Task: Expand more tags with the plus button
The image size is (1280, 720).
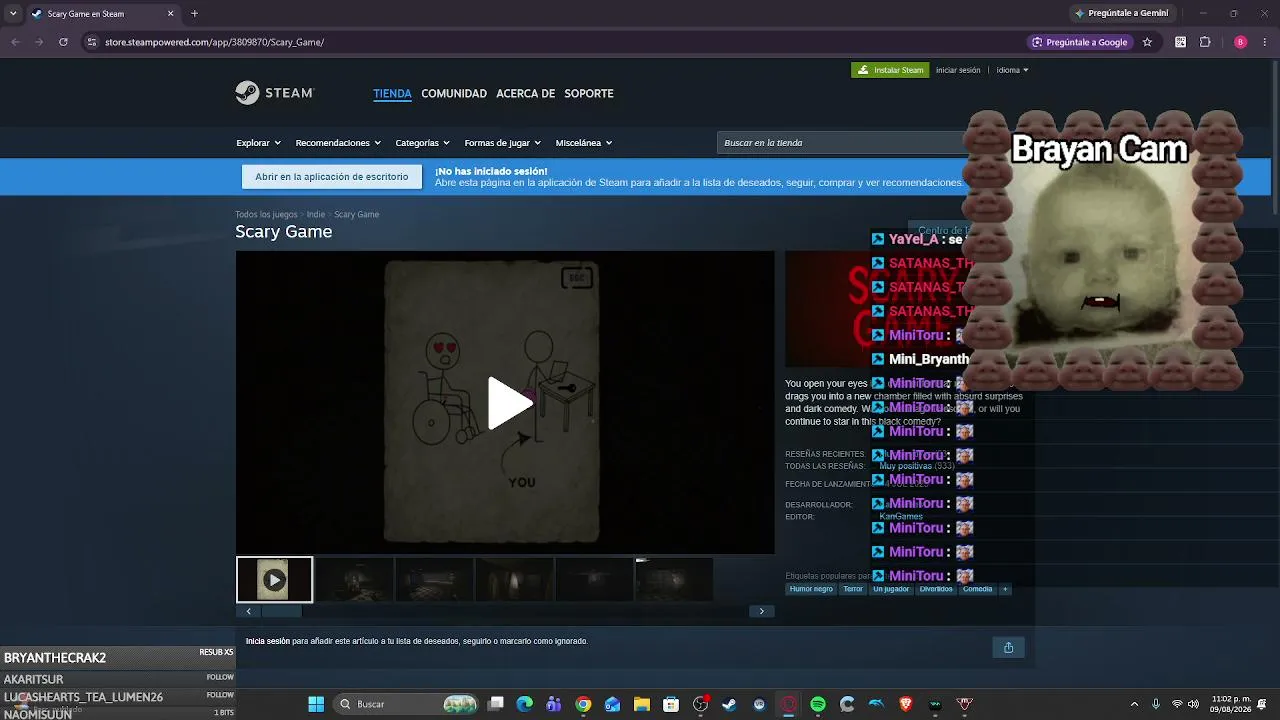Action: [1005, 589]
